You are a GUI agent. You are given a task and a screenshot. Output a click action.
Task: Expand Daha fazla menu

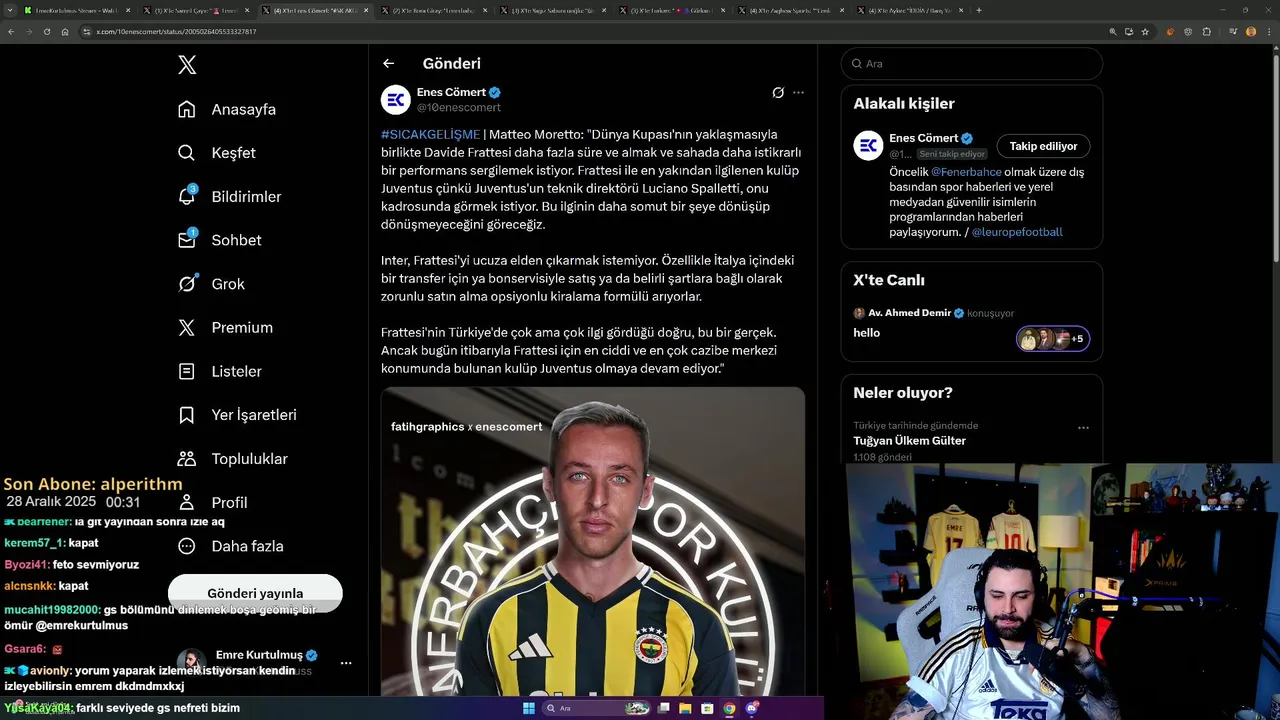[230, 546]
